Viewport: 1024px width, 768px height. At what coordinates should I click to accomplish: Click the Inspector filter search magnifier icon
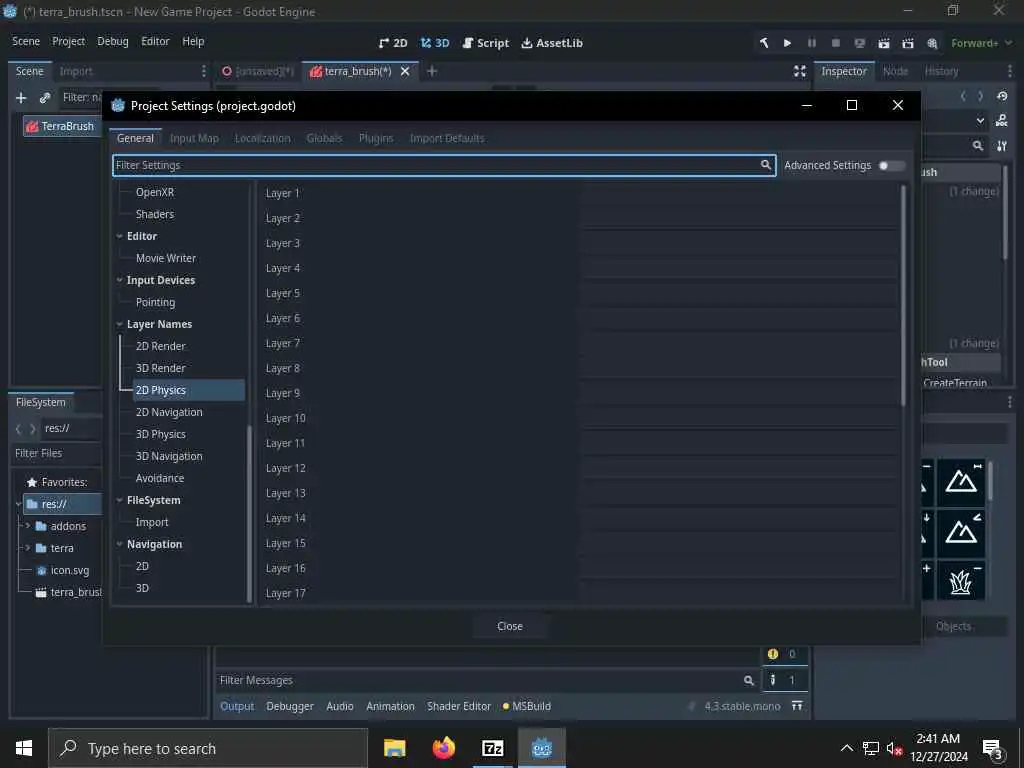(x=978, y=146)
